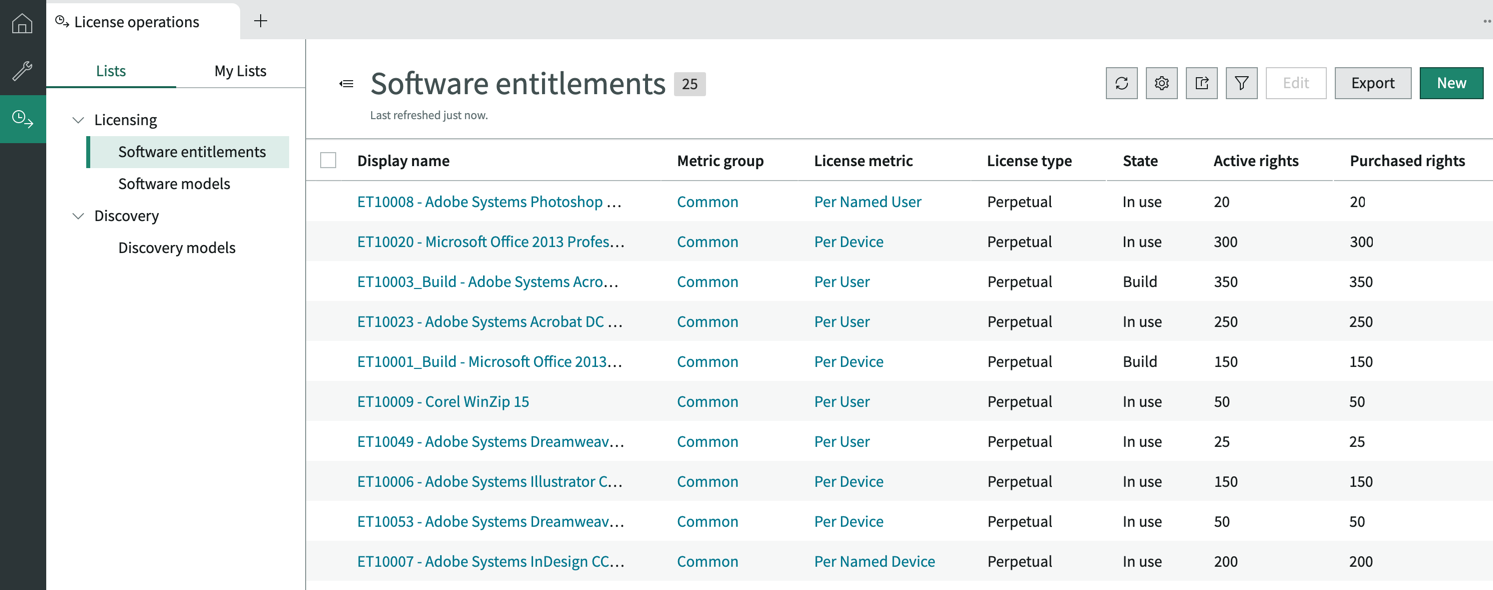
Task: Open ET10009 - Corel WinZip 15 entitlement
Action: coord(443,402)
